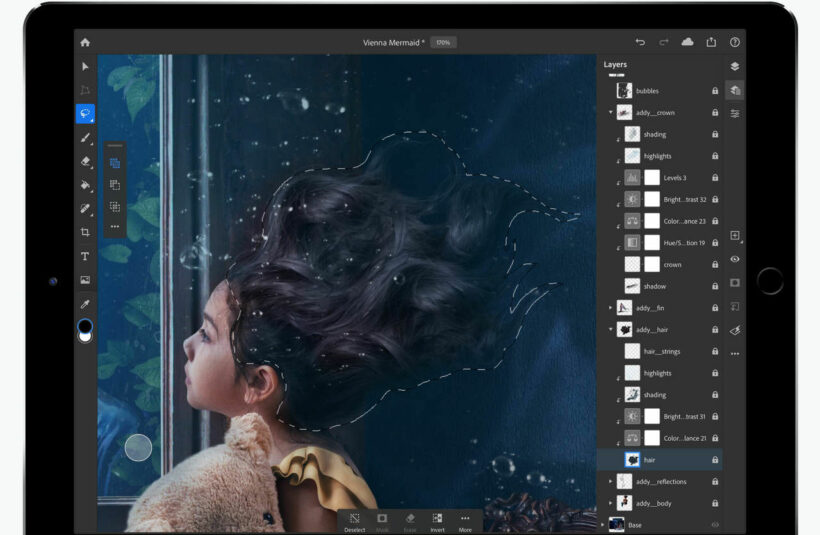Toggle lock on shadow layer
Viewport: 820px width, 535px height.
[x=715, y=286]
